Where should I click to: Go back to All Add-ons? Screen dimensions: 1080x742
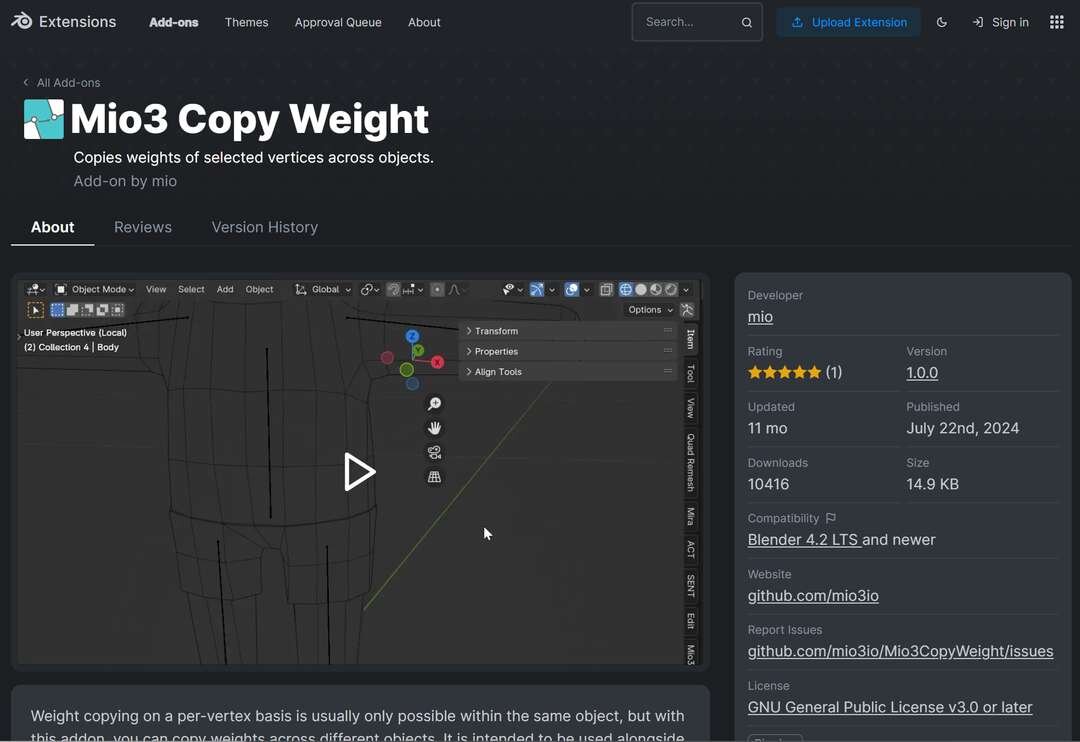[x=61, y=83]
